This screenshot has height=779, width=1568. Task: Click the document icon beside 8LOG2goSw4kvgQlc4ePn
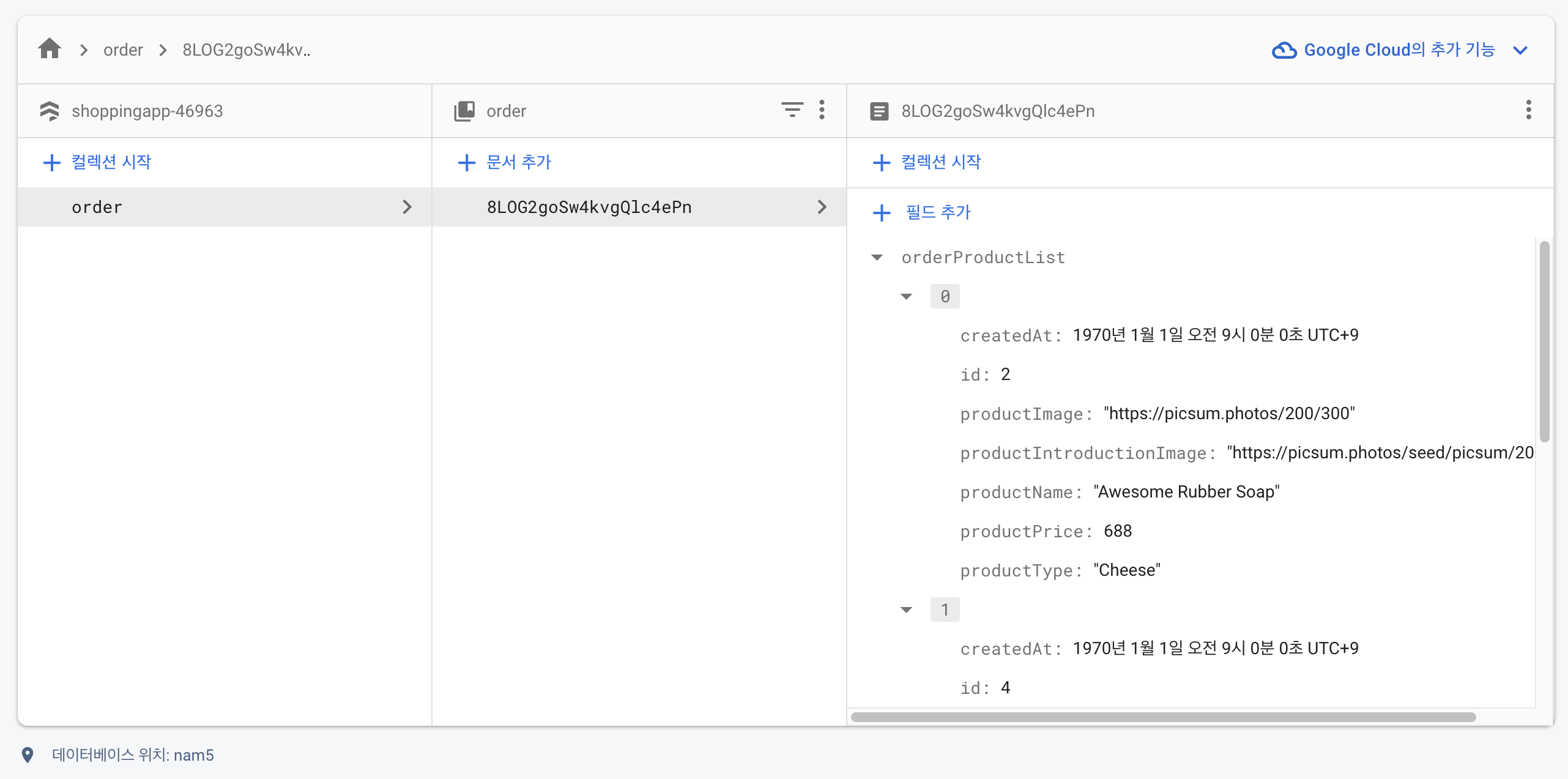point(879,111)
